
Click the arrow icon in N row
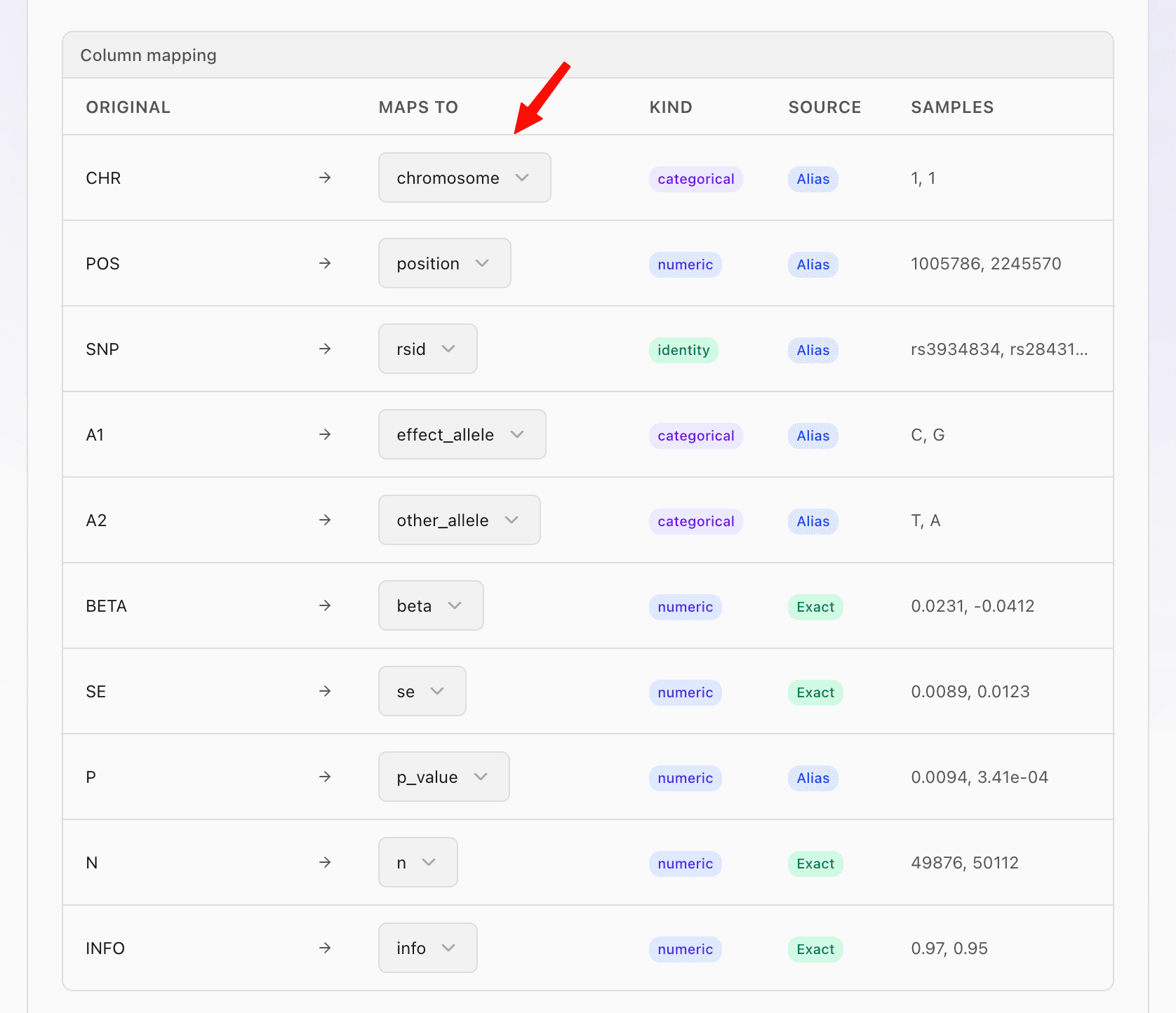[x=325, y=862]
